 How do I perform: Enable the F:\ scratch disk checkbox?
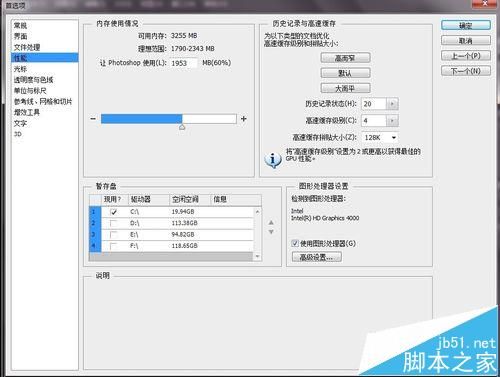(114, 246)
